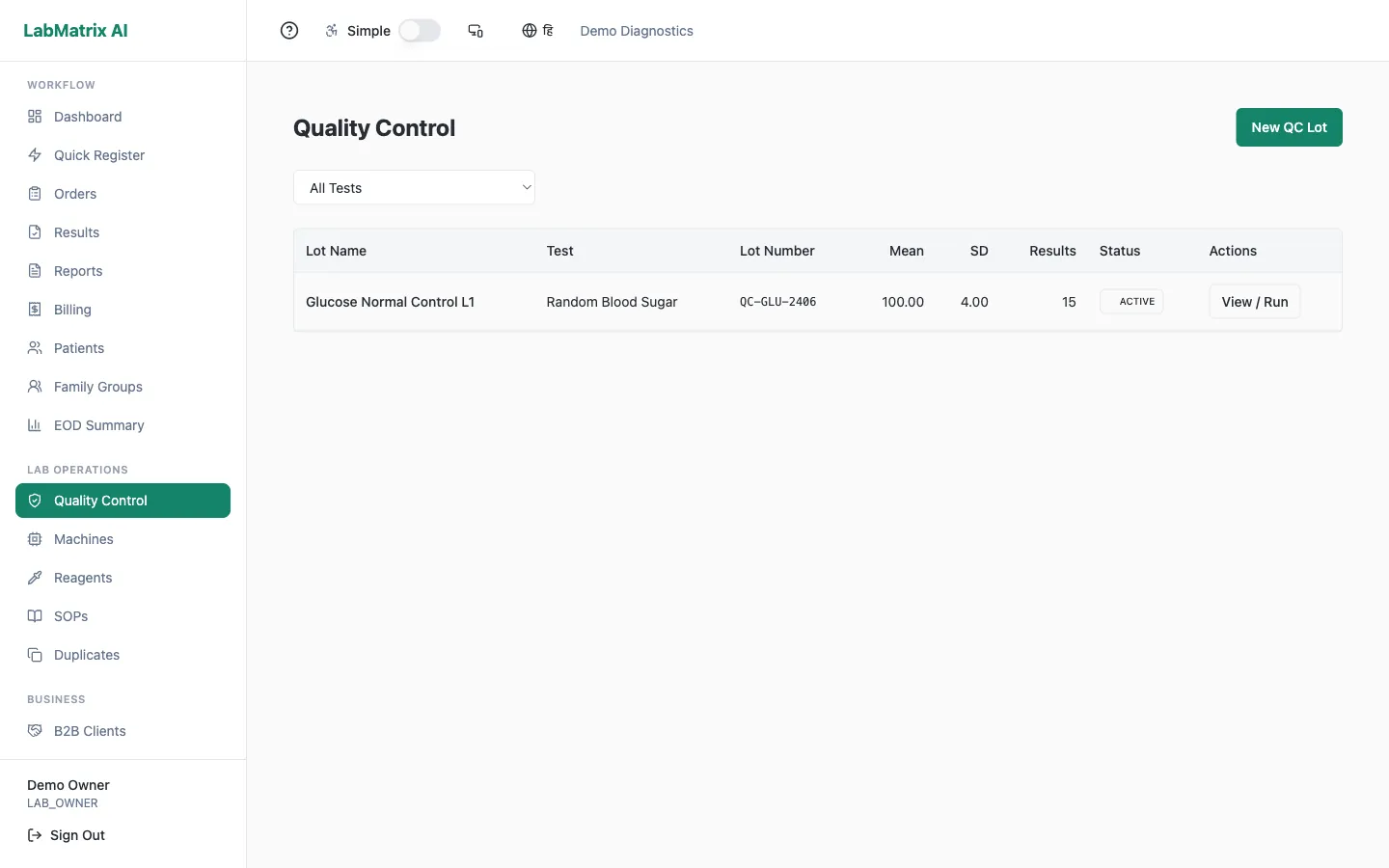The width and height of the screenshot is (1389, 868).
Task: Click the Actions column header
Action: pos(1233,251)
